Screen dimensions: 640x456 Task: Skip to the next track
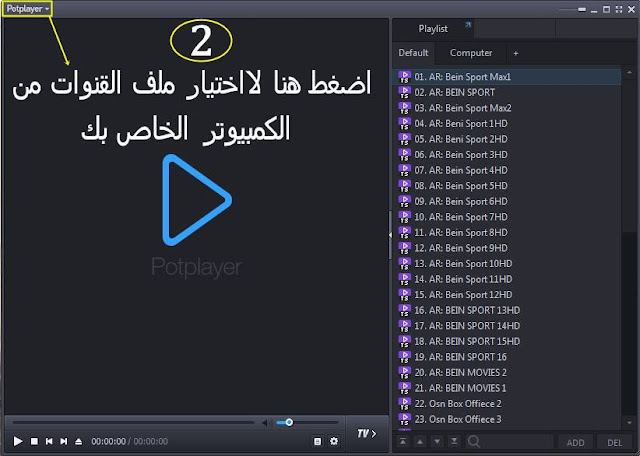(x=64, y=441)
